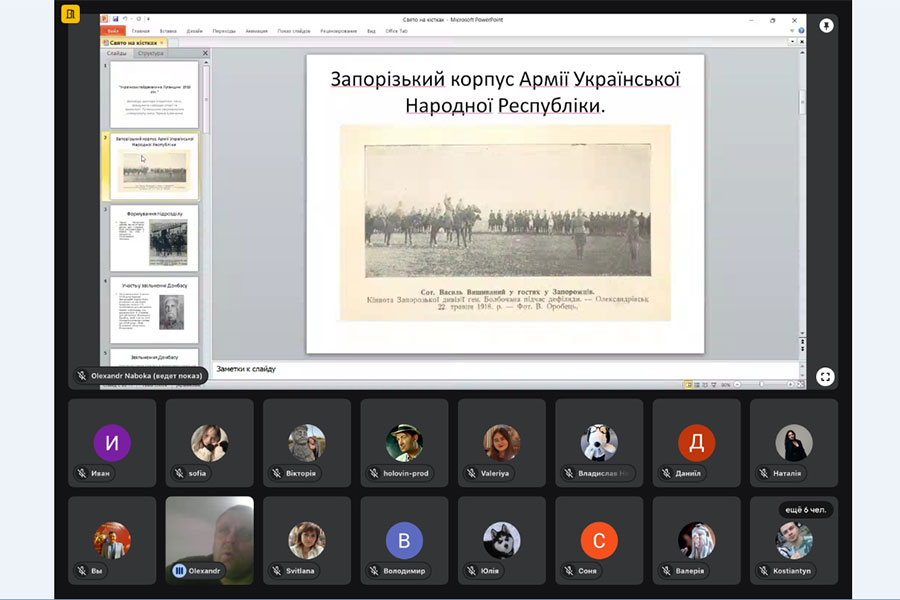Click the pin icon at top right
Image resolution: width=900 pixels, height=600 pixels.
825,26
